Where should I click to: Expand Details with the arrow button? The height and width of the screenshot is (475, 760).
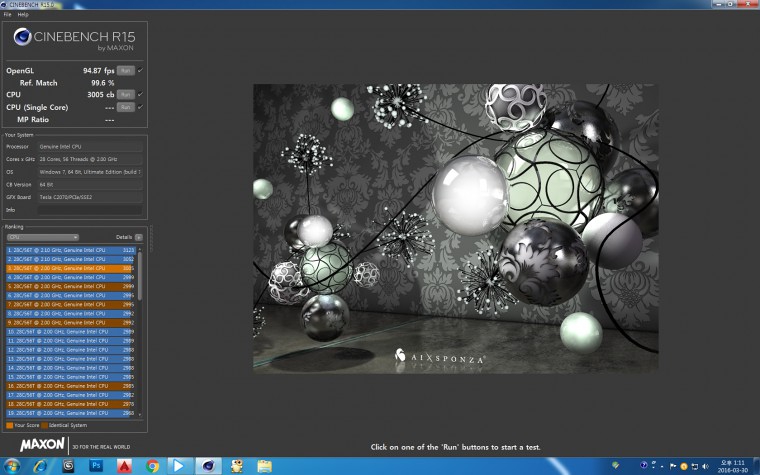139,237
